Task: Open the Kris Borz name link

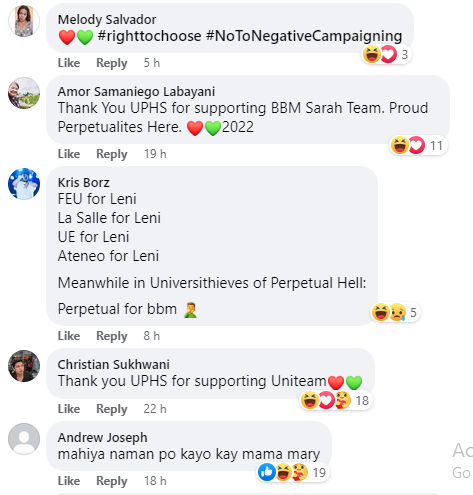Action: point(84,182)
